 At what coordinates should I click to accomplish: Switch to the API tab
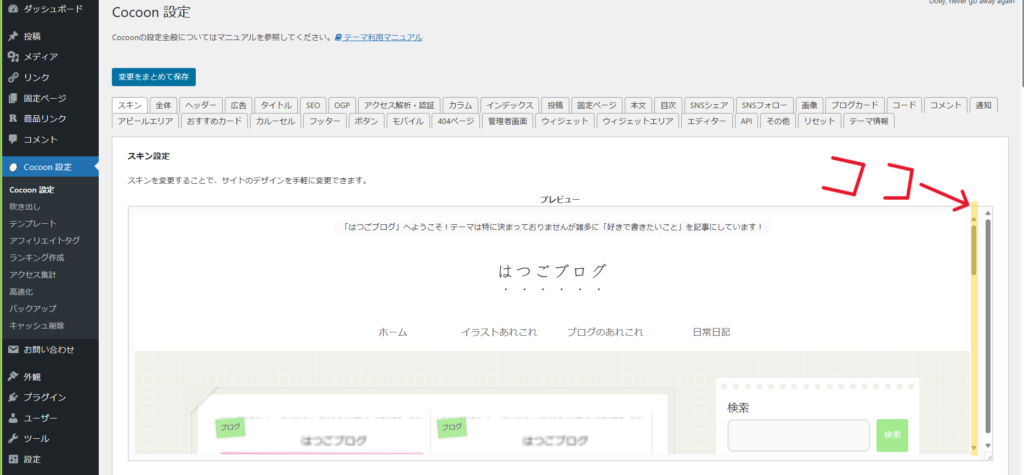[x=746, y=121]
